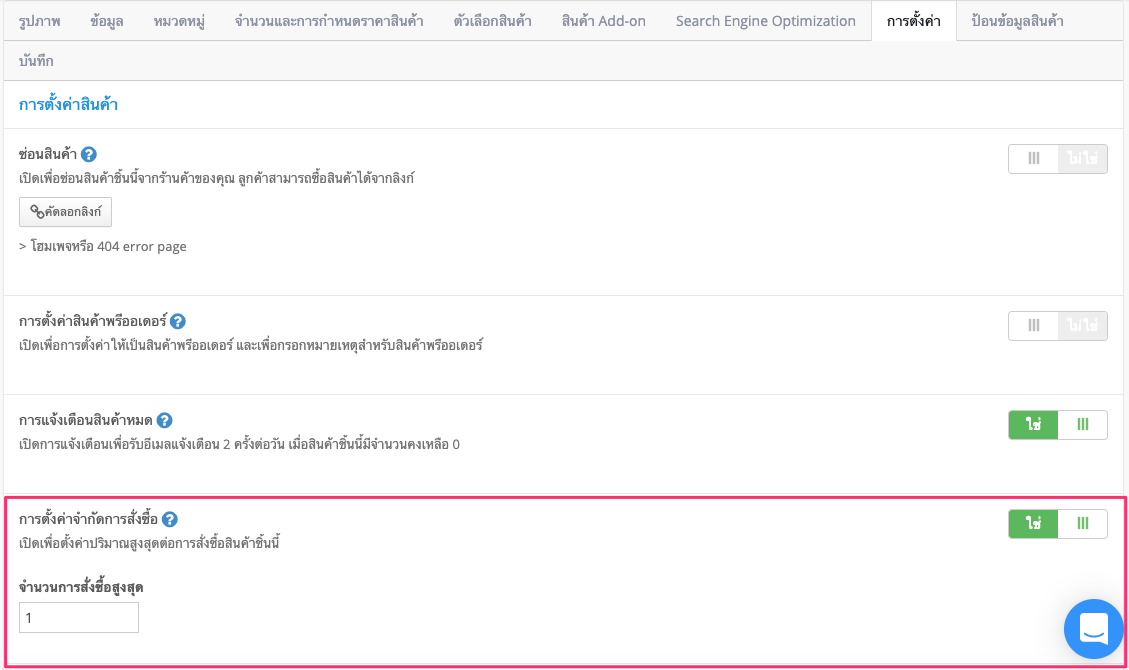
Task: Click the การตั้งค่าสินค้า heading
Action: click(68, 104)
